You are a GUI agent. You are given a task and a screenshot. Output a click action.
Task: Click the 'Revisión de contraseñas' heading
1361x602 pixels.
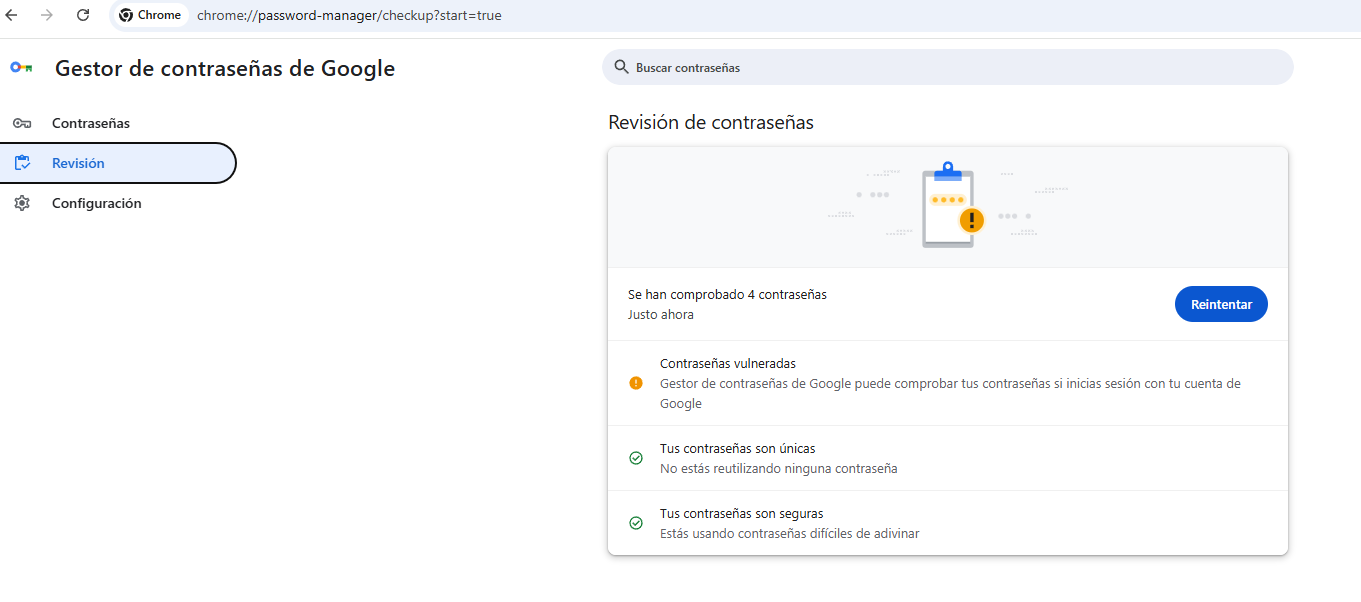[711, 123]
